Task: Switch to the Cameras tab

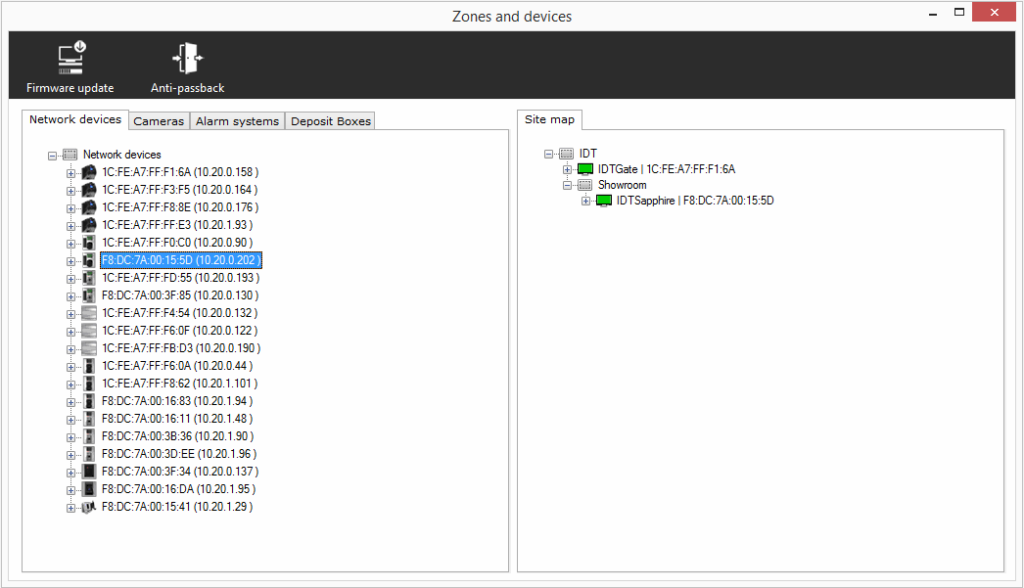Action: click(159, 121)
